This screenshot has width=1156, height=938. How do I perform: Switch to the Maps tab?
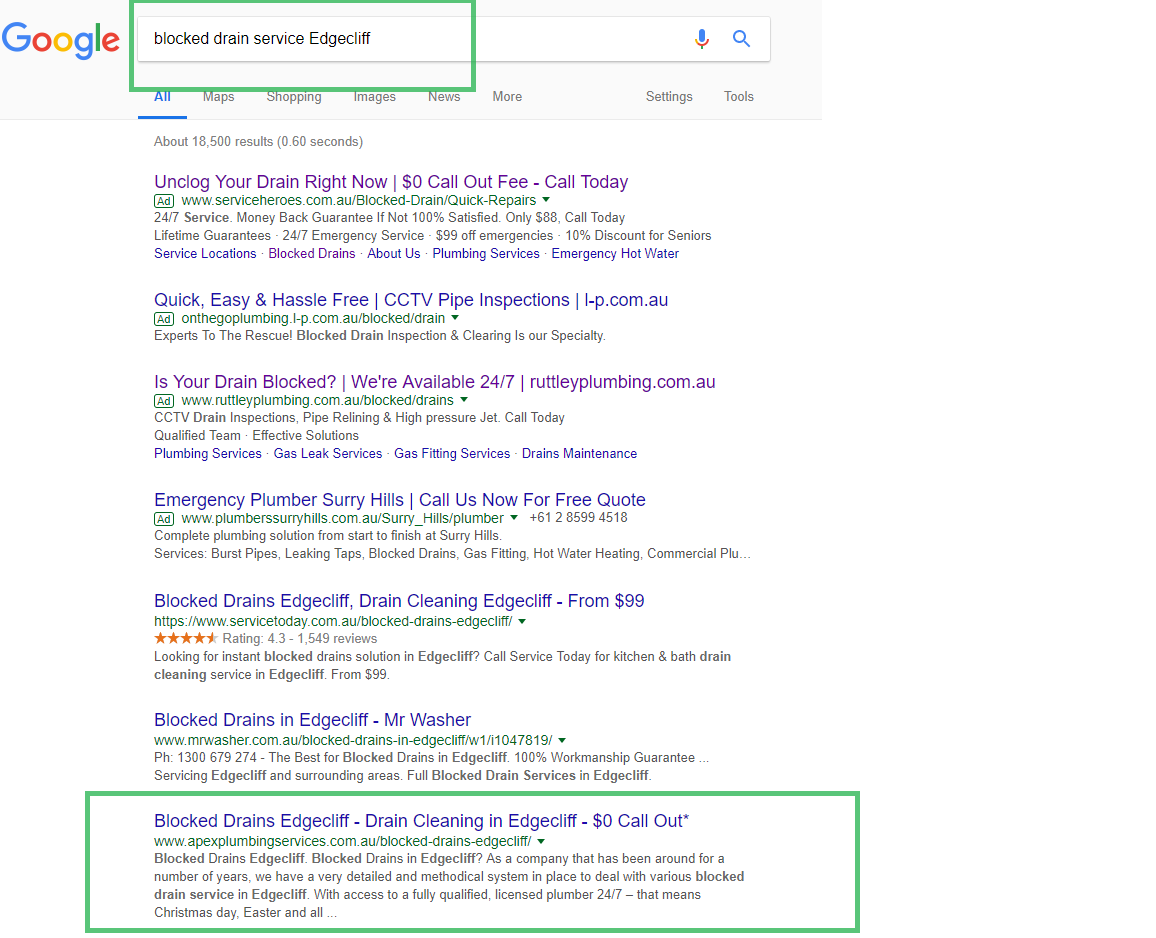click(x=218, y=97)
